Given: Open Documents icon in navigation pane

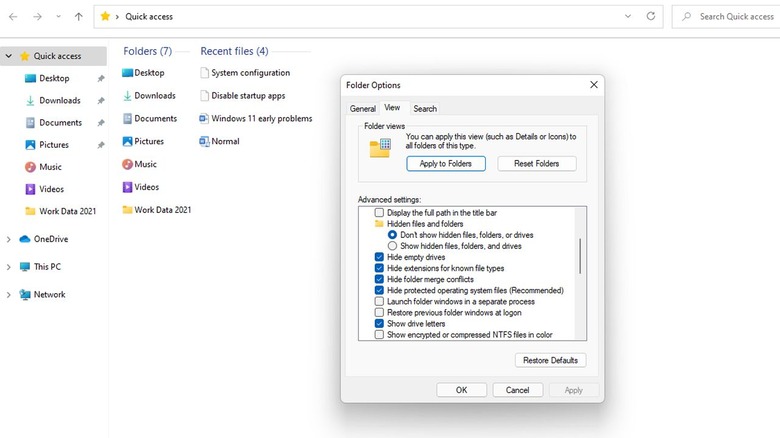Looking at the screenshot, I should tap(30, 122).
